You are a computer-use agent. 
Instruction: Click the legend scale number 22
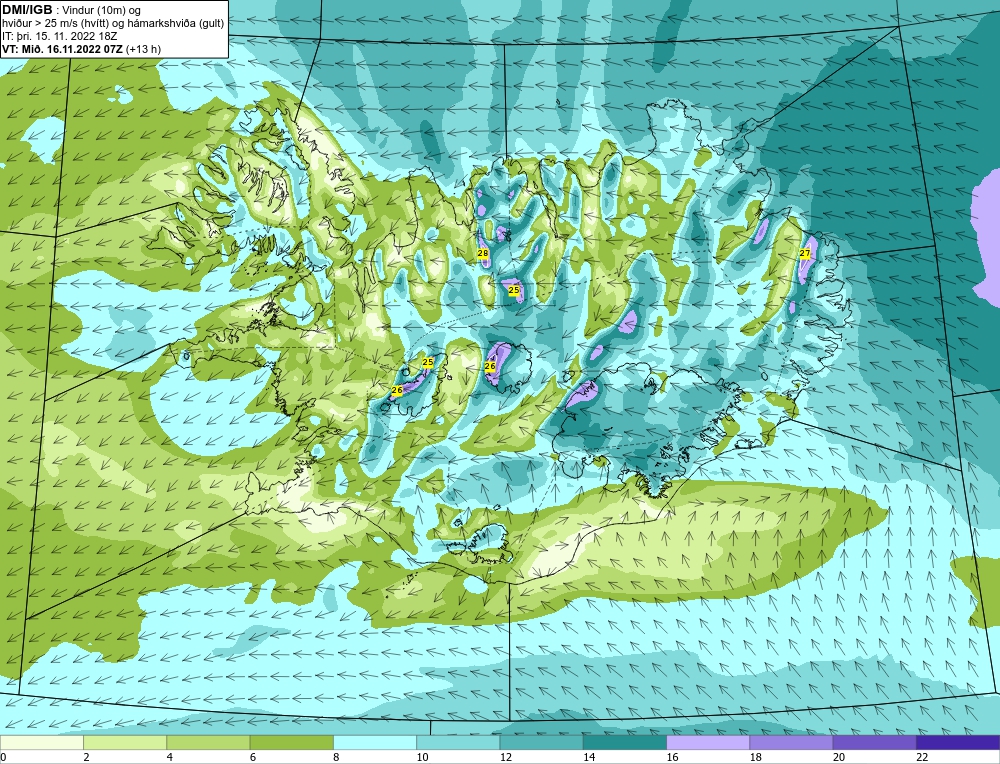pyautogui.click(x=922, y=758)
